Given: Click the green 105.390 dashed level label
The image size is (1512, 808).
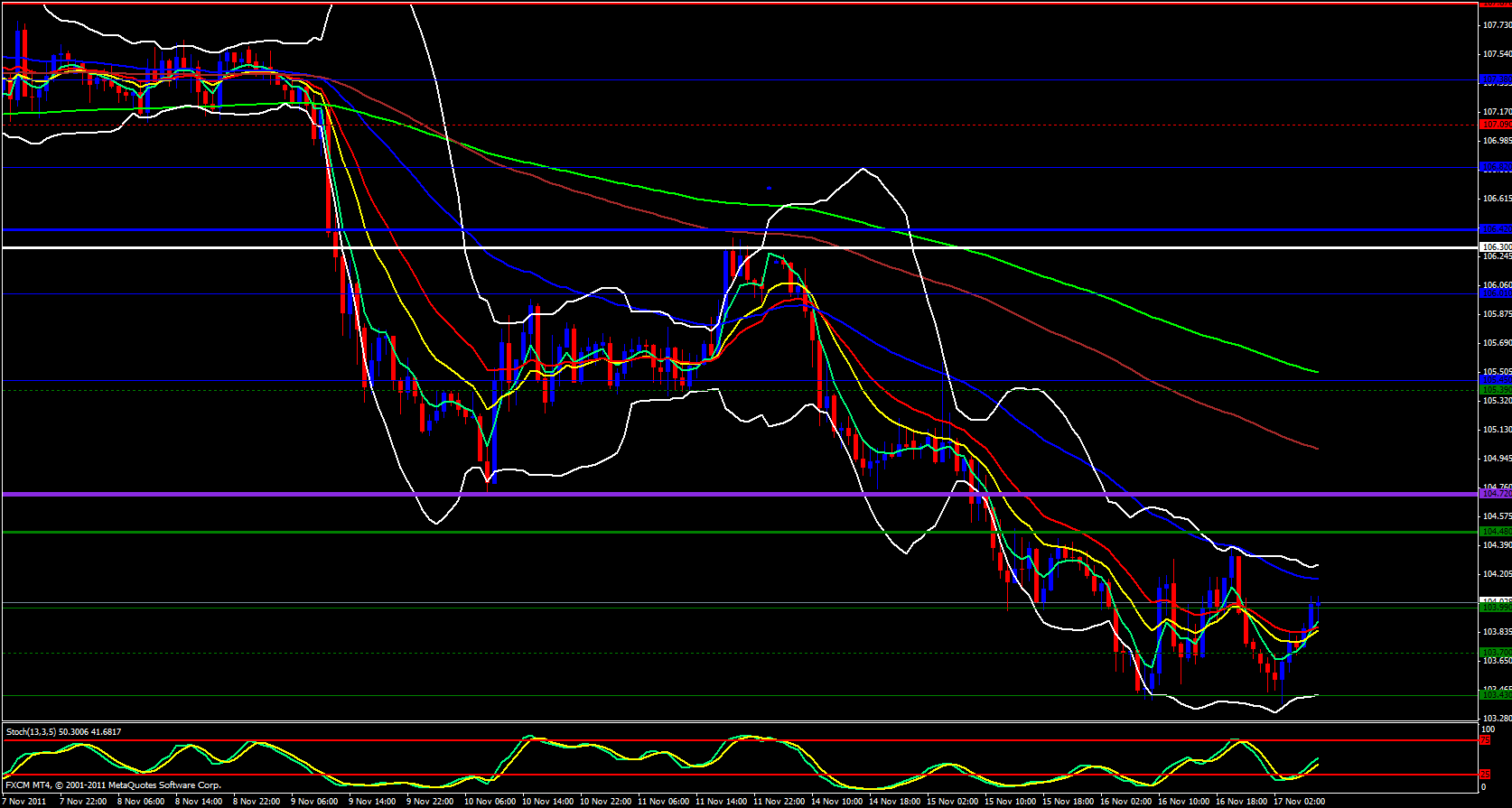Looking at the screenshot, I should click(1495, 390).
